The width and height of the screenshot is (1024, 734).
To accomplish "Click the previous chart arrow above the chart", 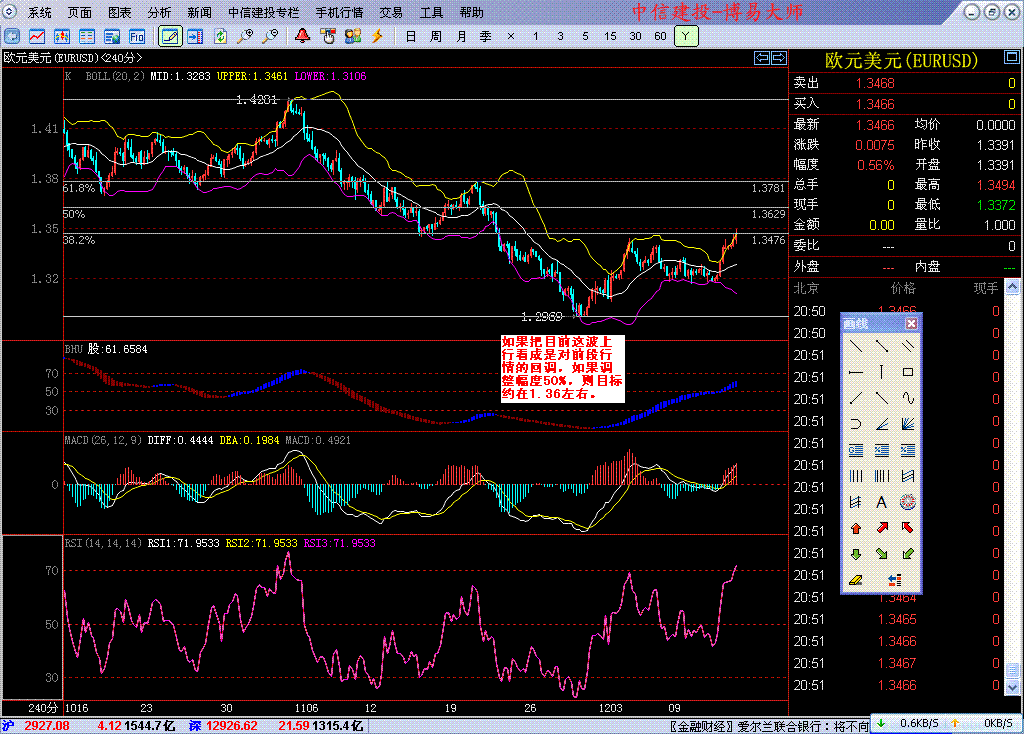I will point(761,58).
